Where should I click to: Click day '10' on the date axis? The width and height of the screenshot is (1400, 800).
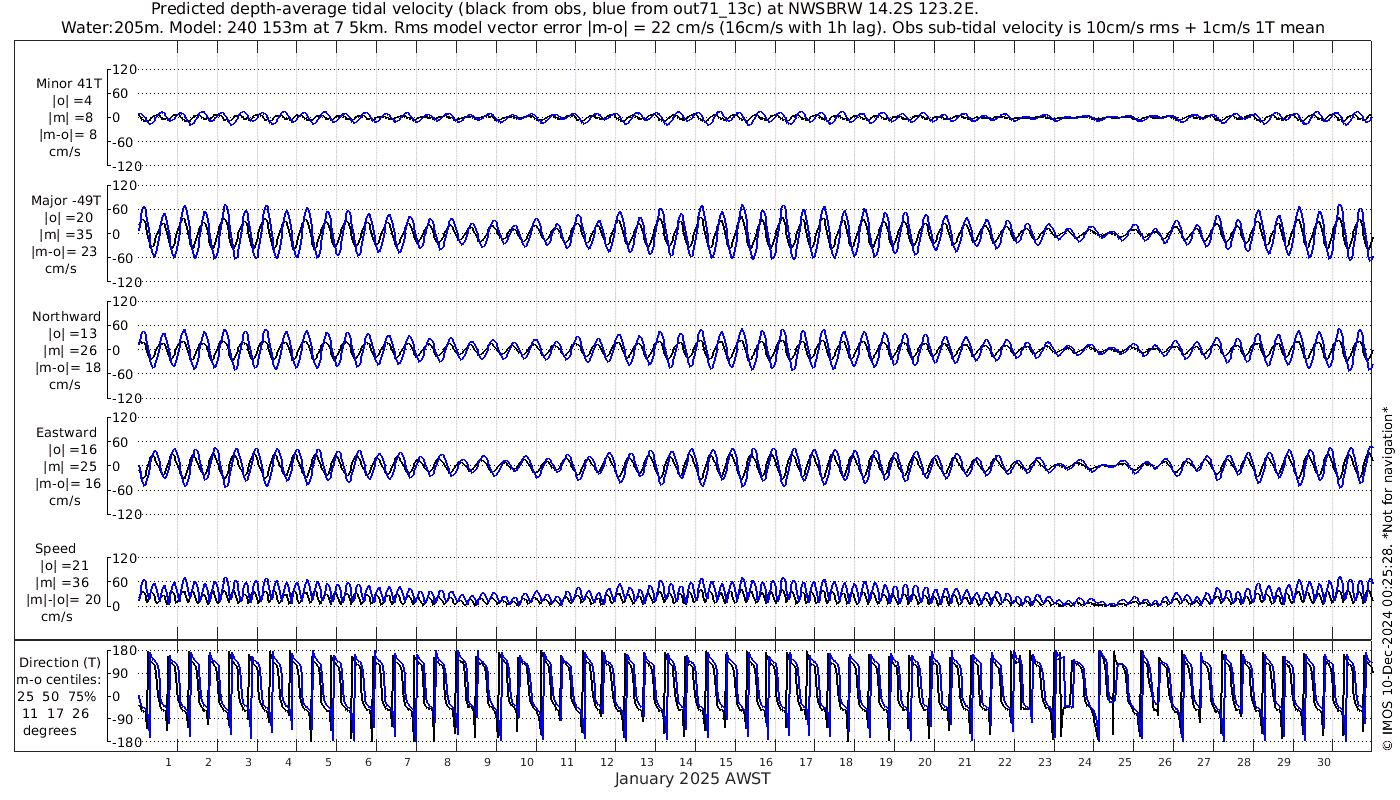(526, 762)
